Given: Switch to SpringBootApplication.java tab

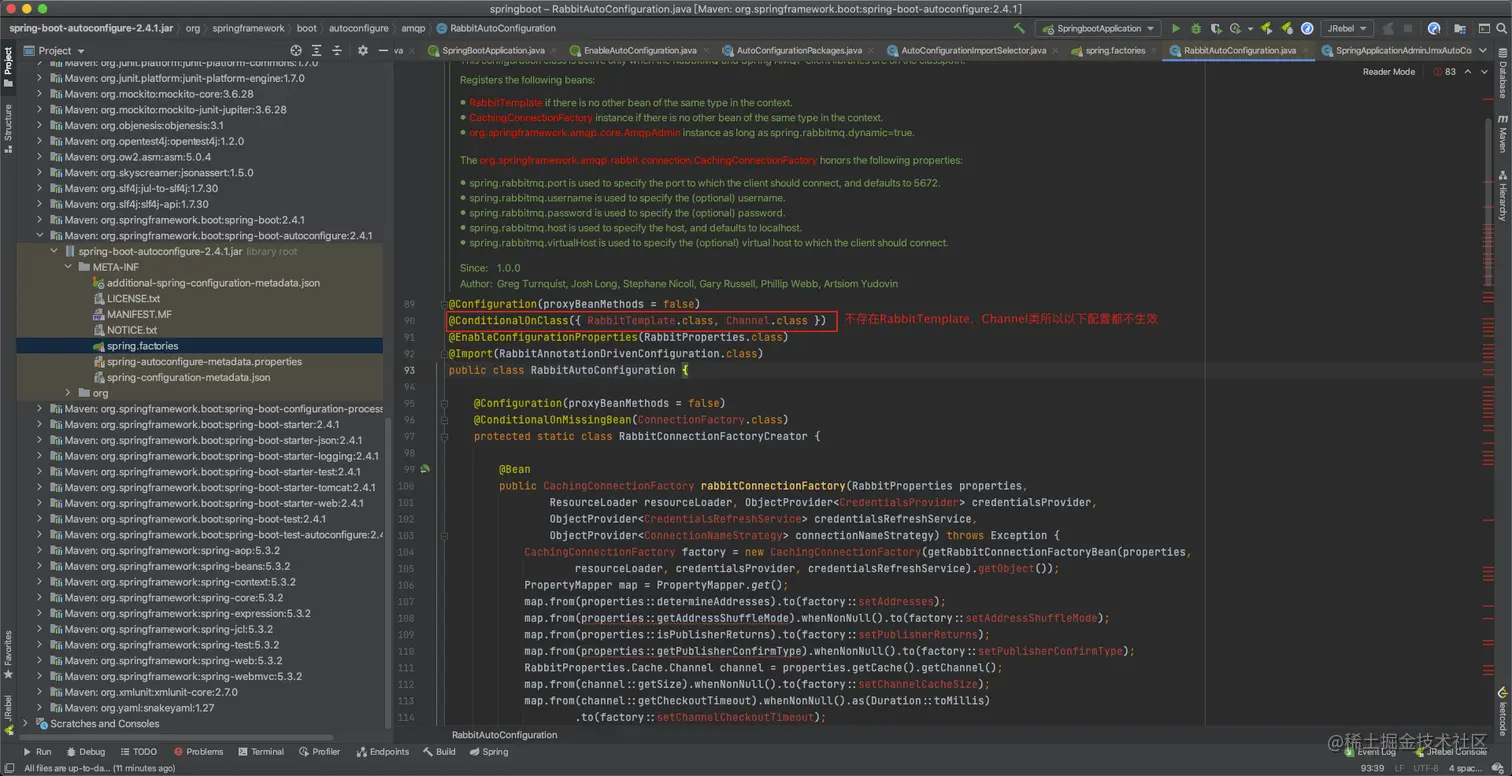Looking at the screenshot, I should point(493,50).
